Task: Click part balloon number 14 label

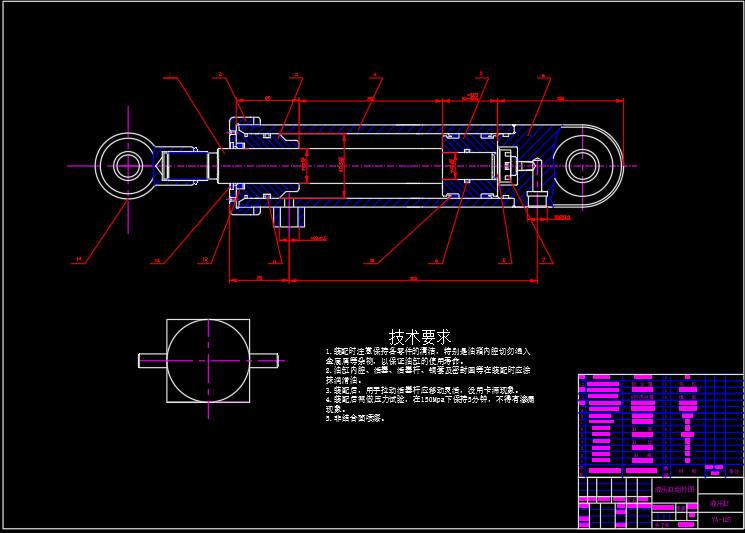Action: click(x=78, y=260)
